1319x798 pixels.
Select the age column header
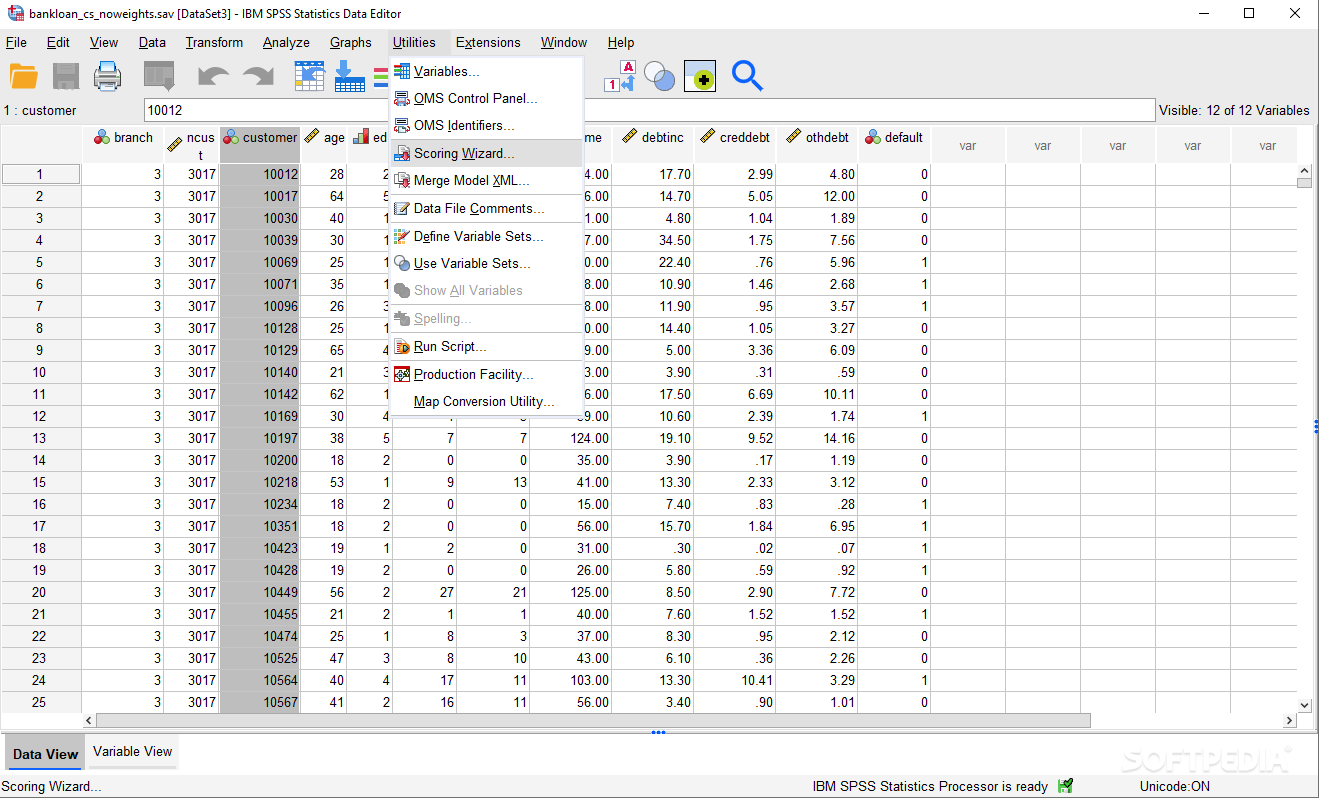(x=323, y=145)
